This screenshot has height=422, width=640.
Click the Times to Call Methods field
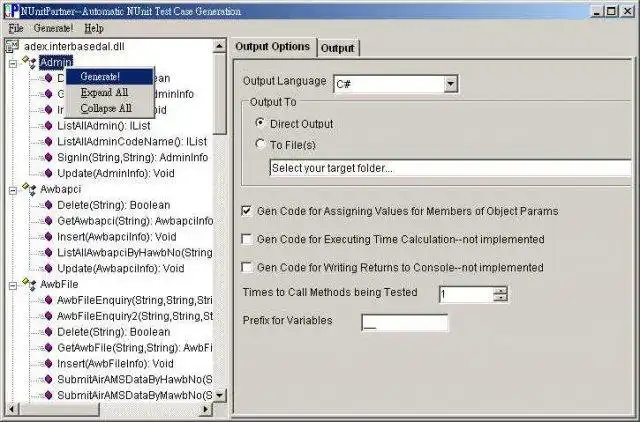pyautogui.click(x=467, y=294)
